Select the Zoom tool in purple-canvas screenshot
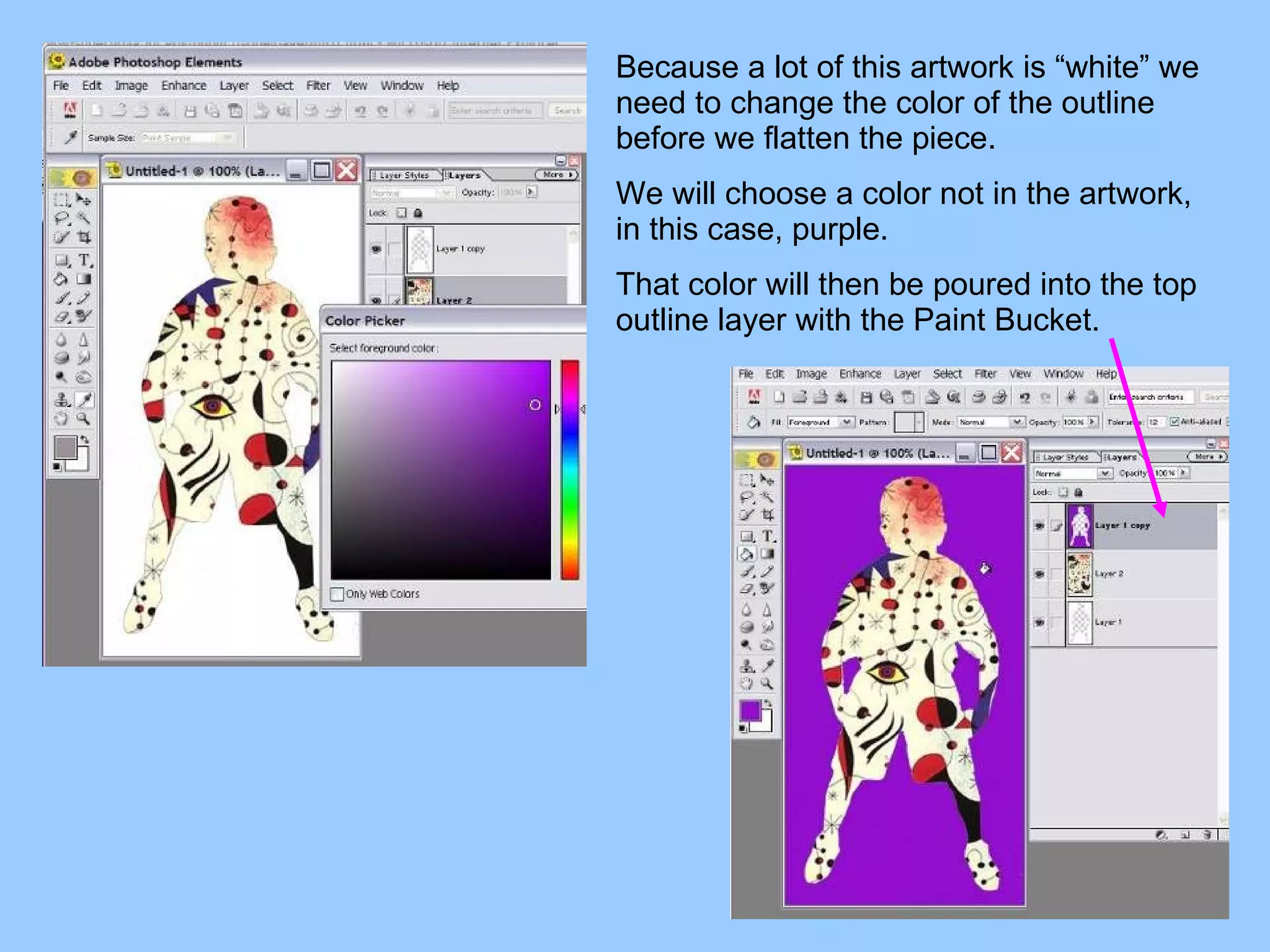 point(768,684)
